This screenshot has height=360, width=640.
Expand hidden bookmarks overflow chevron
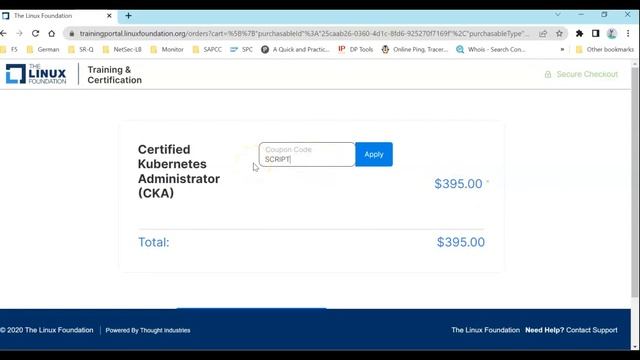point(562,49)
